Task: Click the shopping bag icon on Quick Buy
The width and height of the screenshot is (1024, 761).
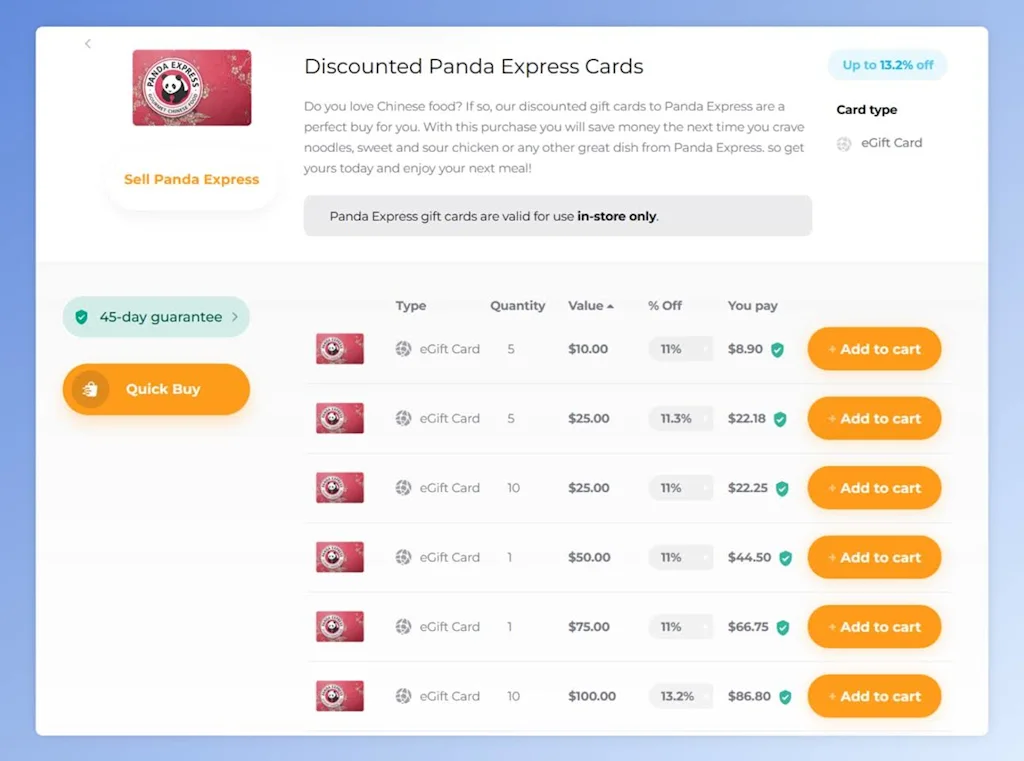Action: 89,391
